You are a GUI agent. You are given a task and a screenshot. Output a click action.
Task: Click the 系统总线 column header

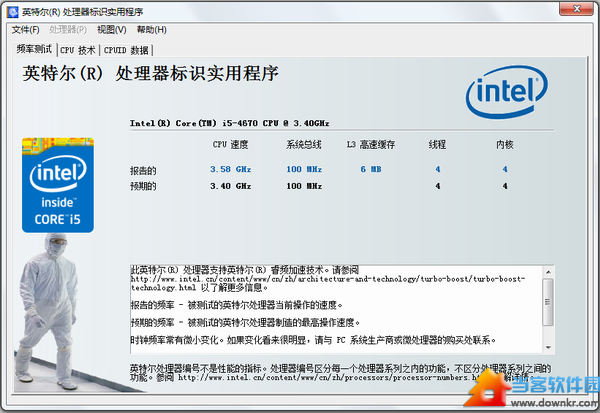coord(304,145)
